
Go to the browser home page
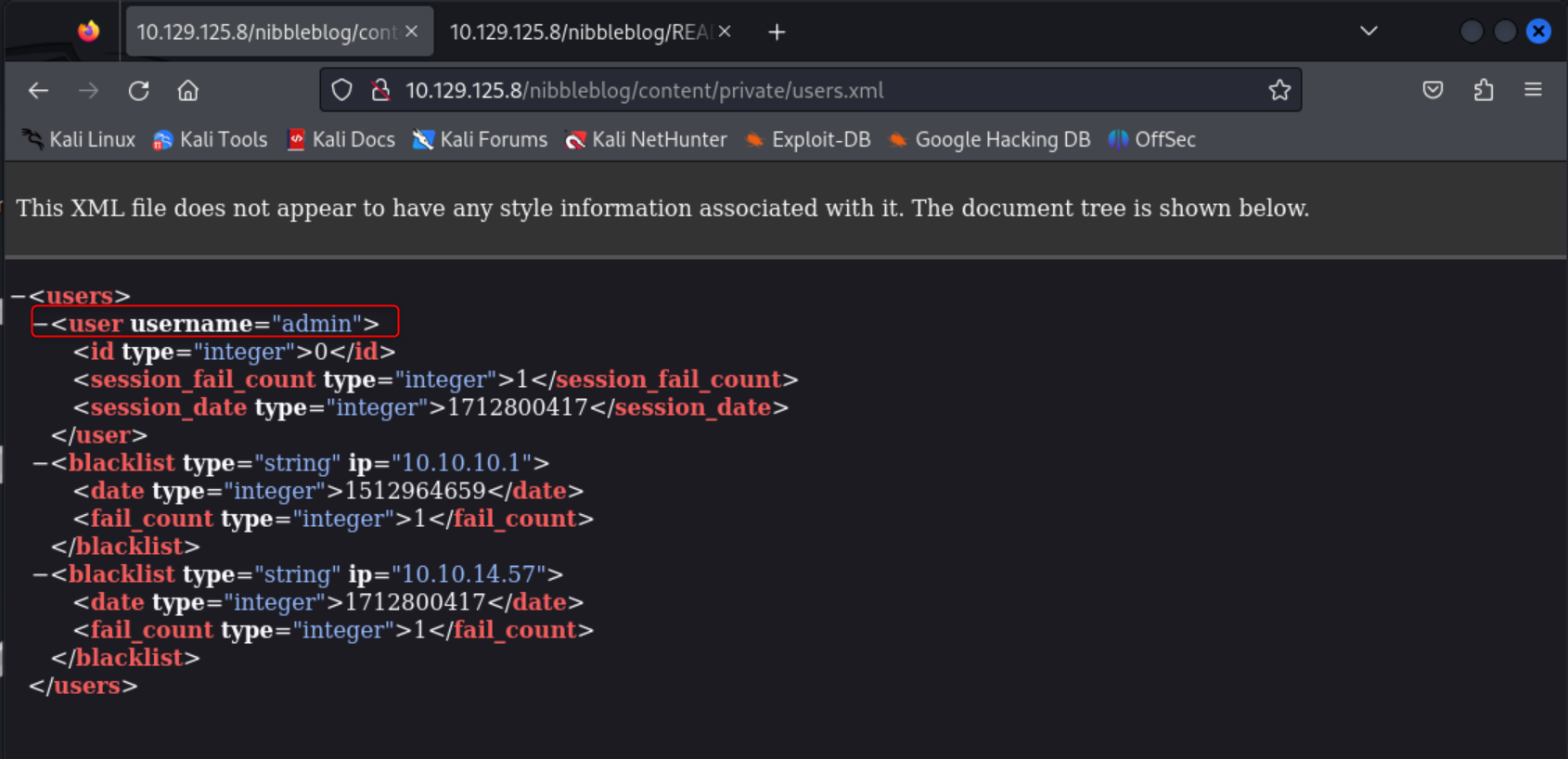[188, 90]
